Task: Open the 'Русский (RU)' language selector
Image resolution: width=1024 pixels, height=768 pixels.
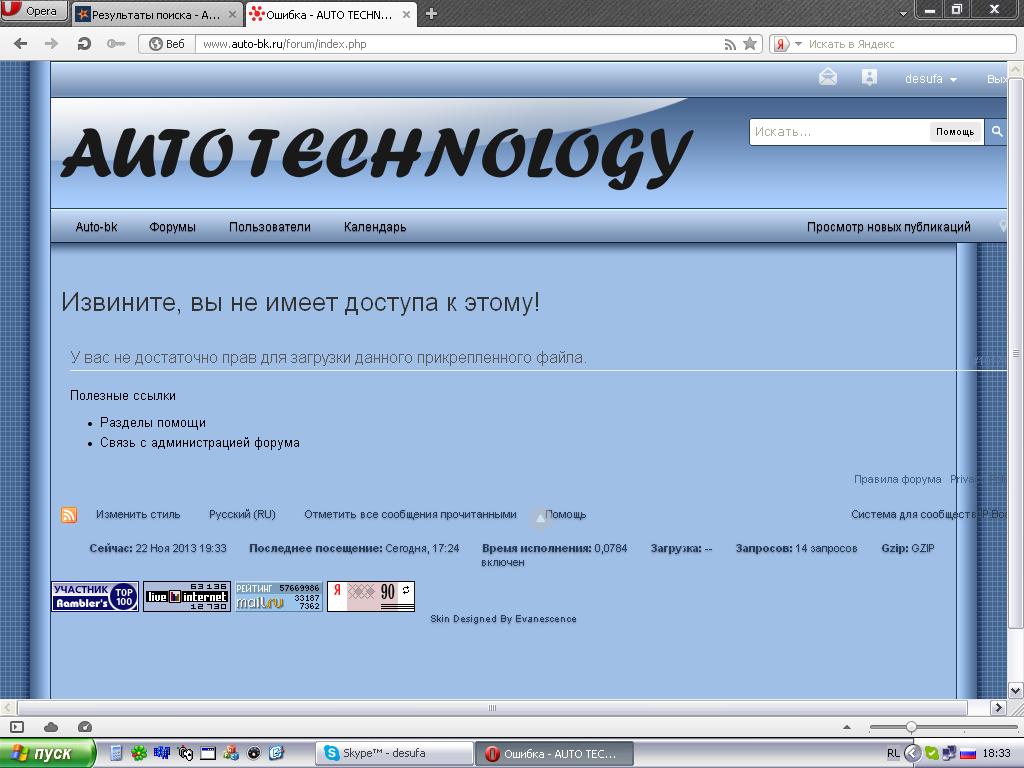Action: coord(242,515)
